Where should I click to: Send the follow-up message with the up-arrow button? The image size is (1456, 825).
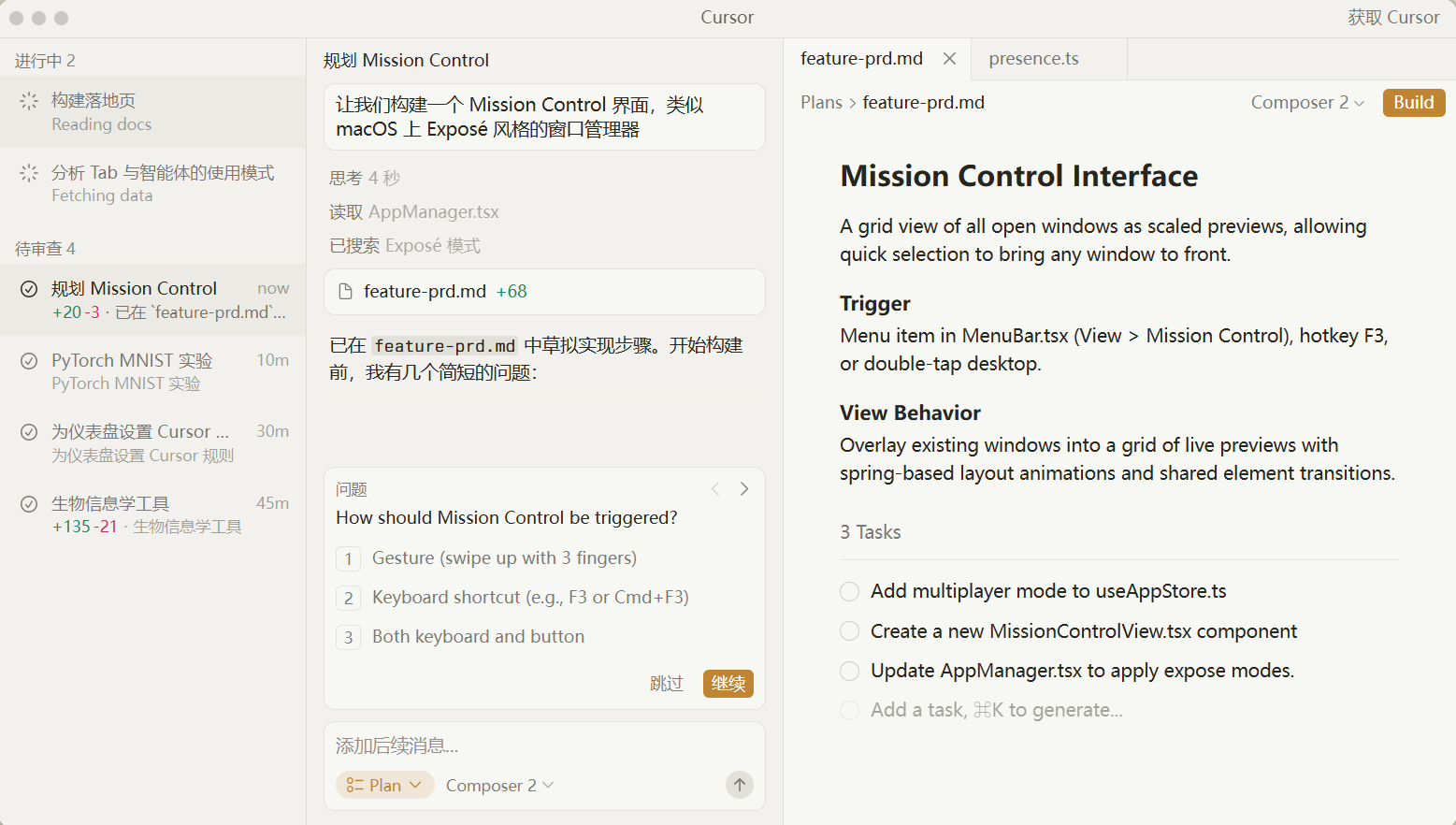click(740, 785)
